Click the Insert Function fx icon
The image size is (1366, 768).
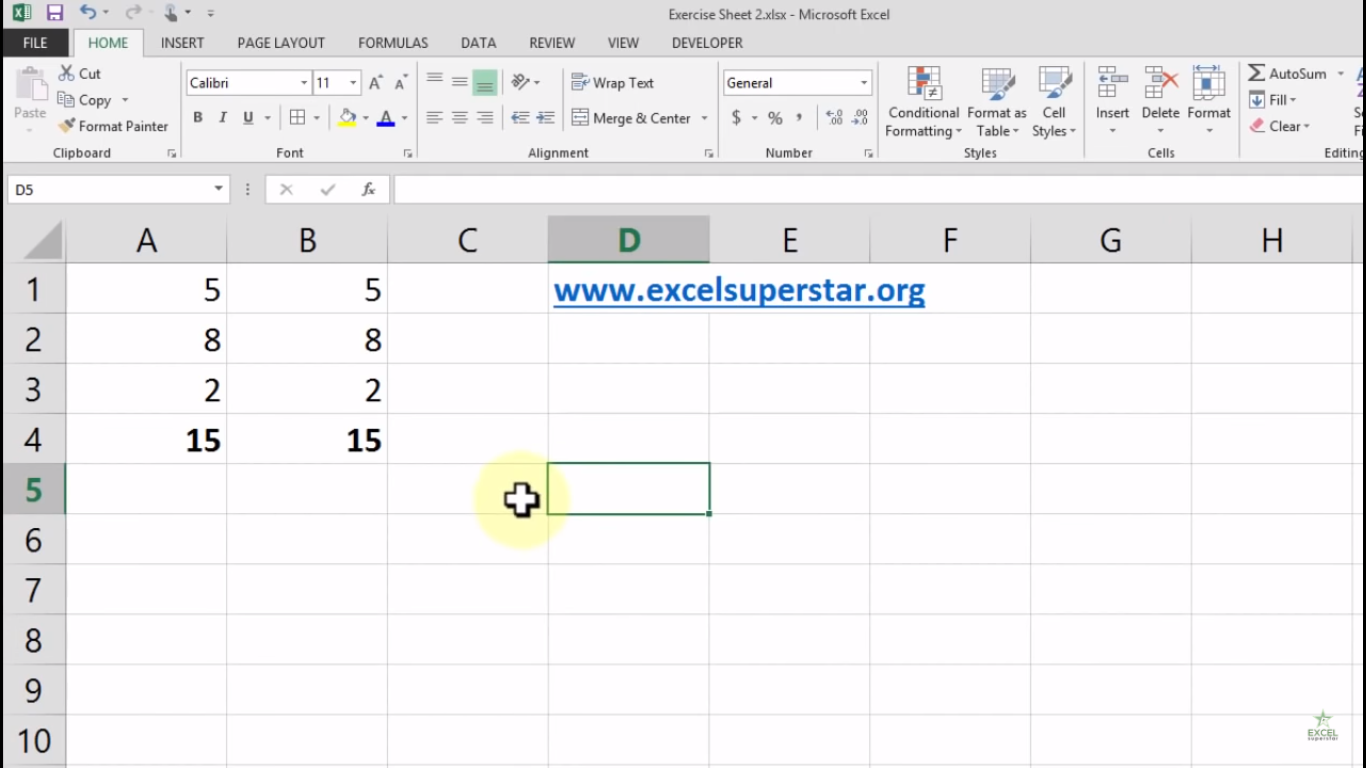coord(368,189)
